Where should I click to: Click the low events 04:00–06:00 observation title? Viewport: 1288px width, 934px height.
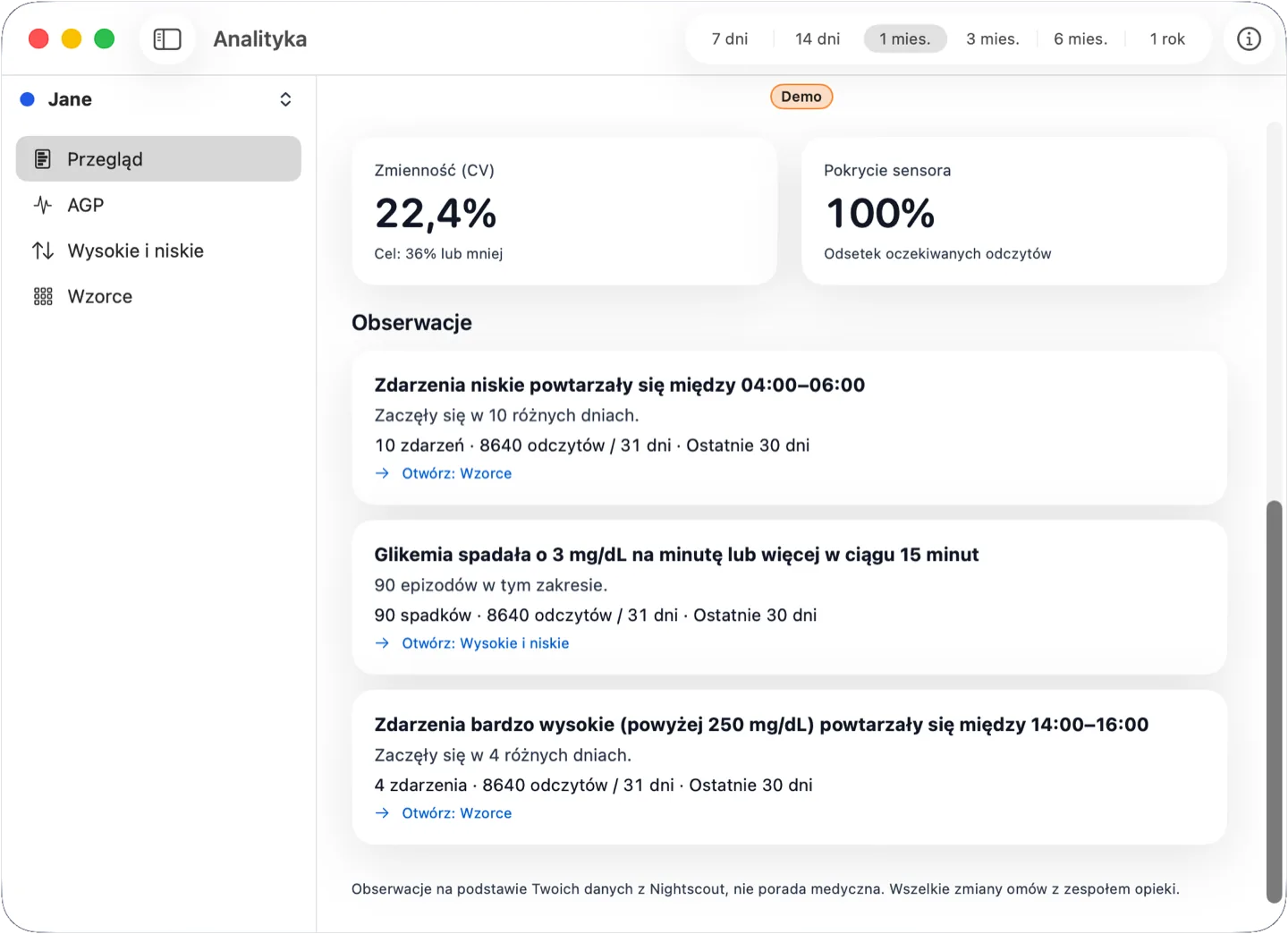[619, 385]
